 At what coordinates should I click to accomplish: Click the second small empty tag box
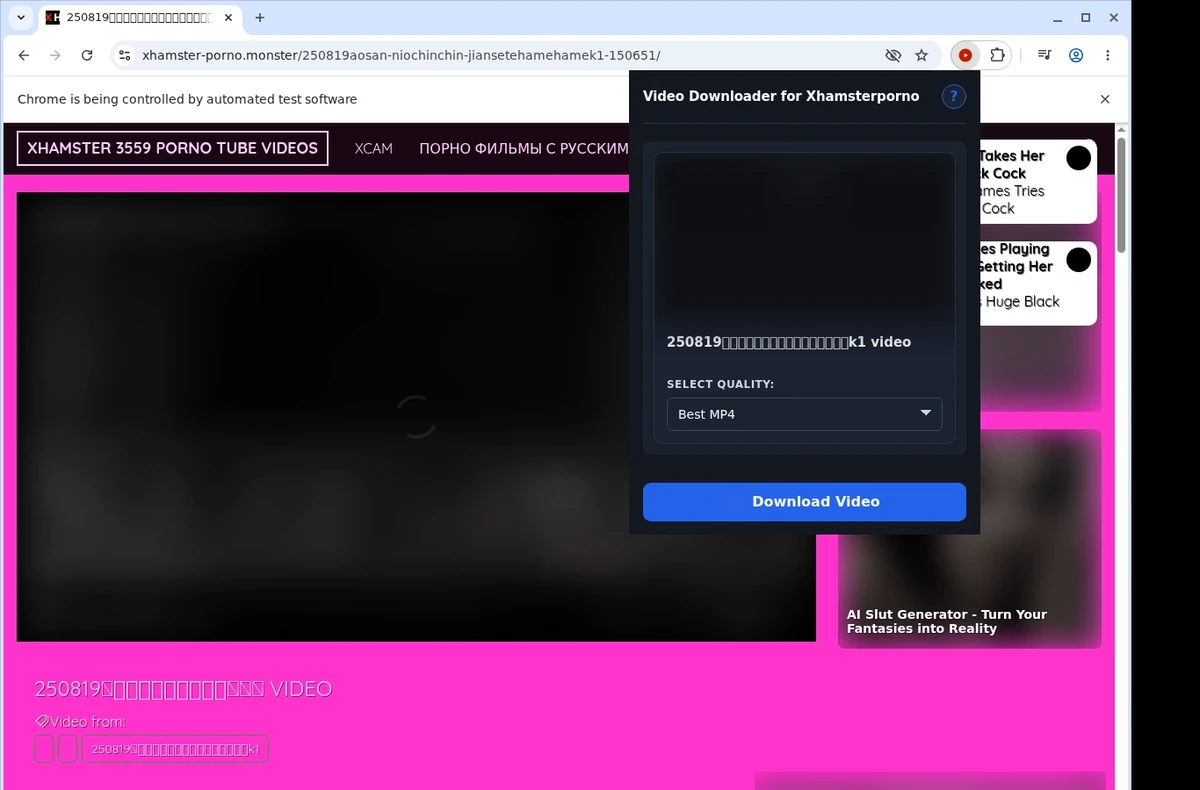point(68,749)
